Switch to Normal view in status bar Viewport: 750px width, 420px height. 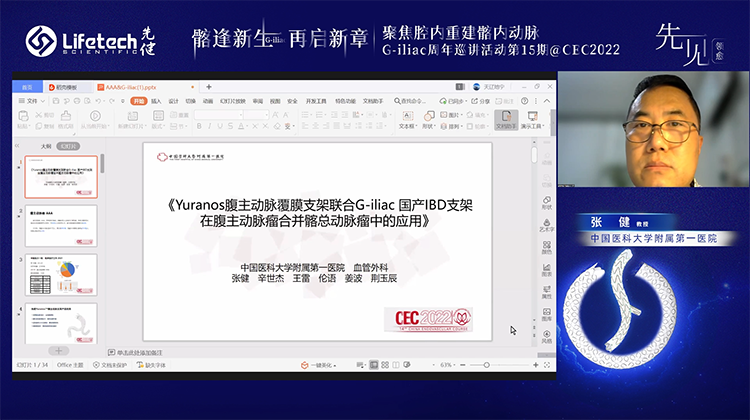374,365
